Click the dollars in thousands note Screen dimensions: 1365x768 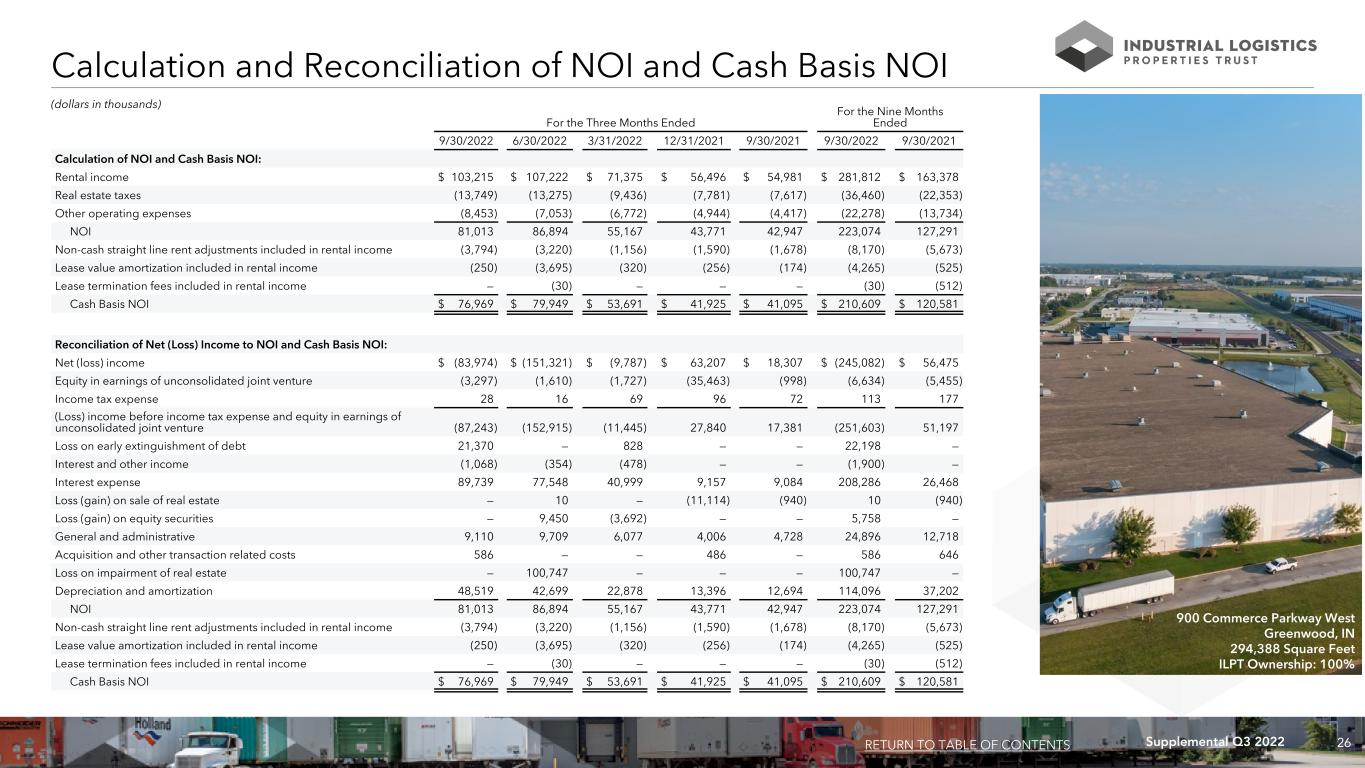(x=106, y=104)
